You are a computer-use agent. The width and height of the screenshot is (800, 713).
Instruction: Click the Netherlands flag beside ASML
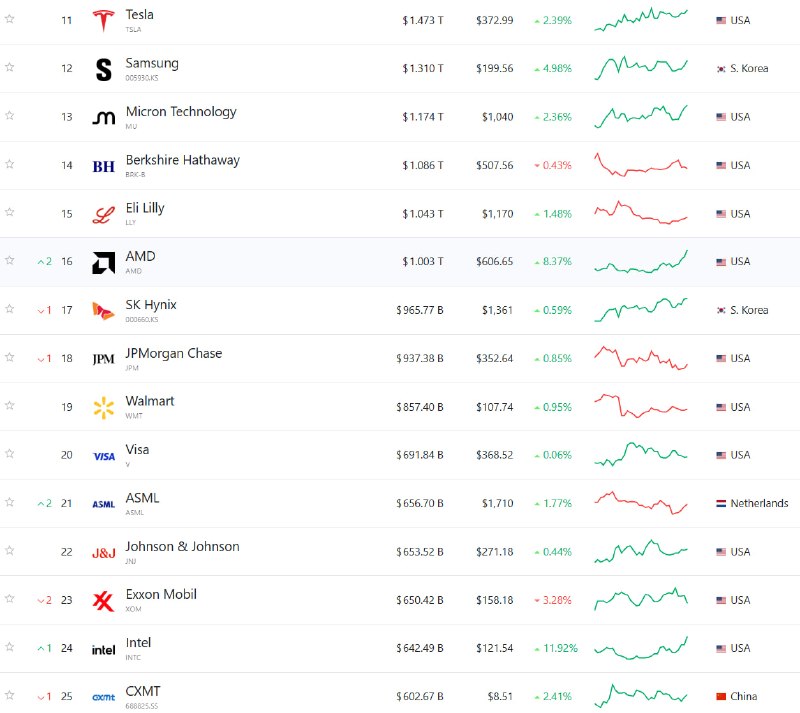pyautogui.click(x=721, y=503)
